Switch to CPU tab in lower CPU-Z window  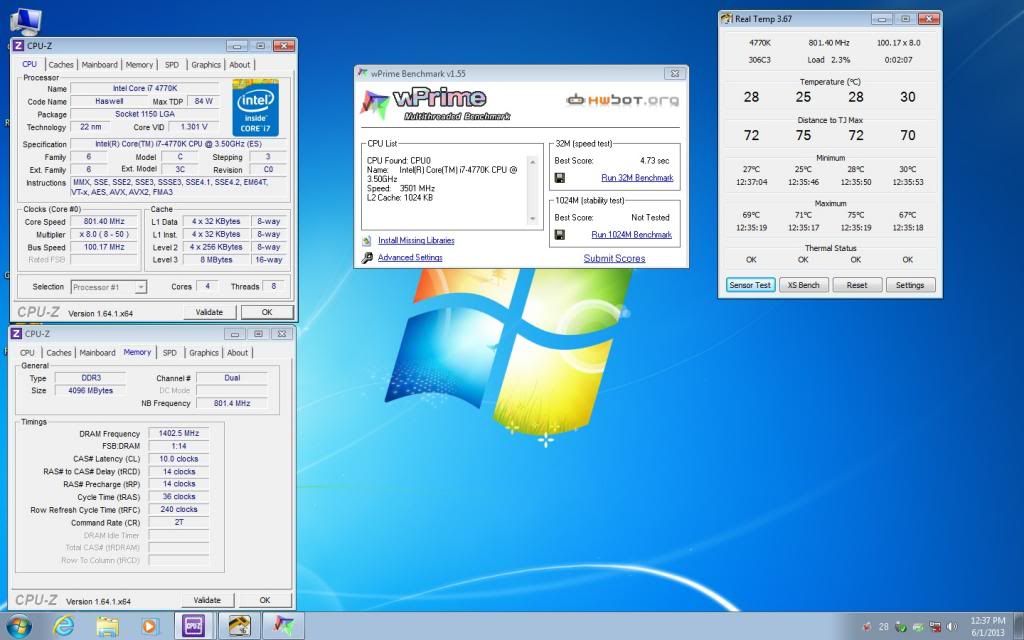click(27, 353)
